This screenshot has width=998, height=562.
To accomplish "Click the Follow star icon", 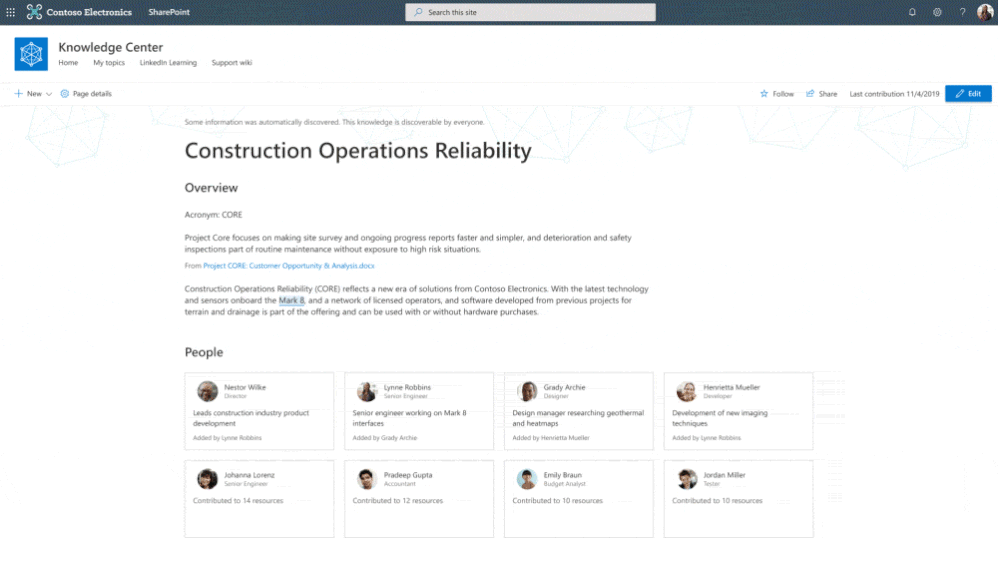I will 764,94.
